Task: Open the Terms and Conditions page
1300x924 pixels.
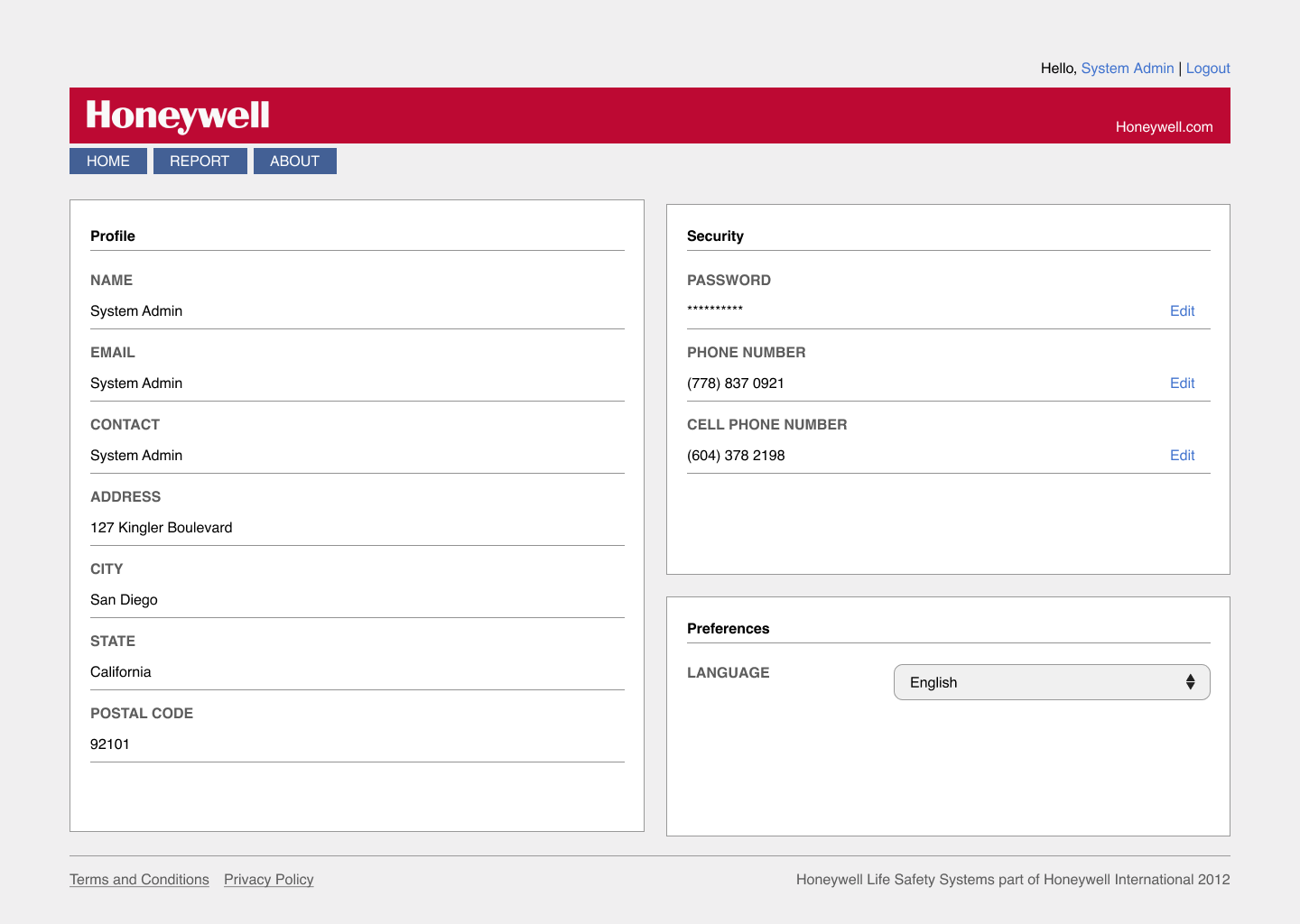Action: (x=139, y=879)
